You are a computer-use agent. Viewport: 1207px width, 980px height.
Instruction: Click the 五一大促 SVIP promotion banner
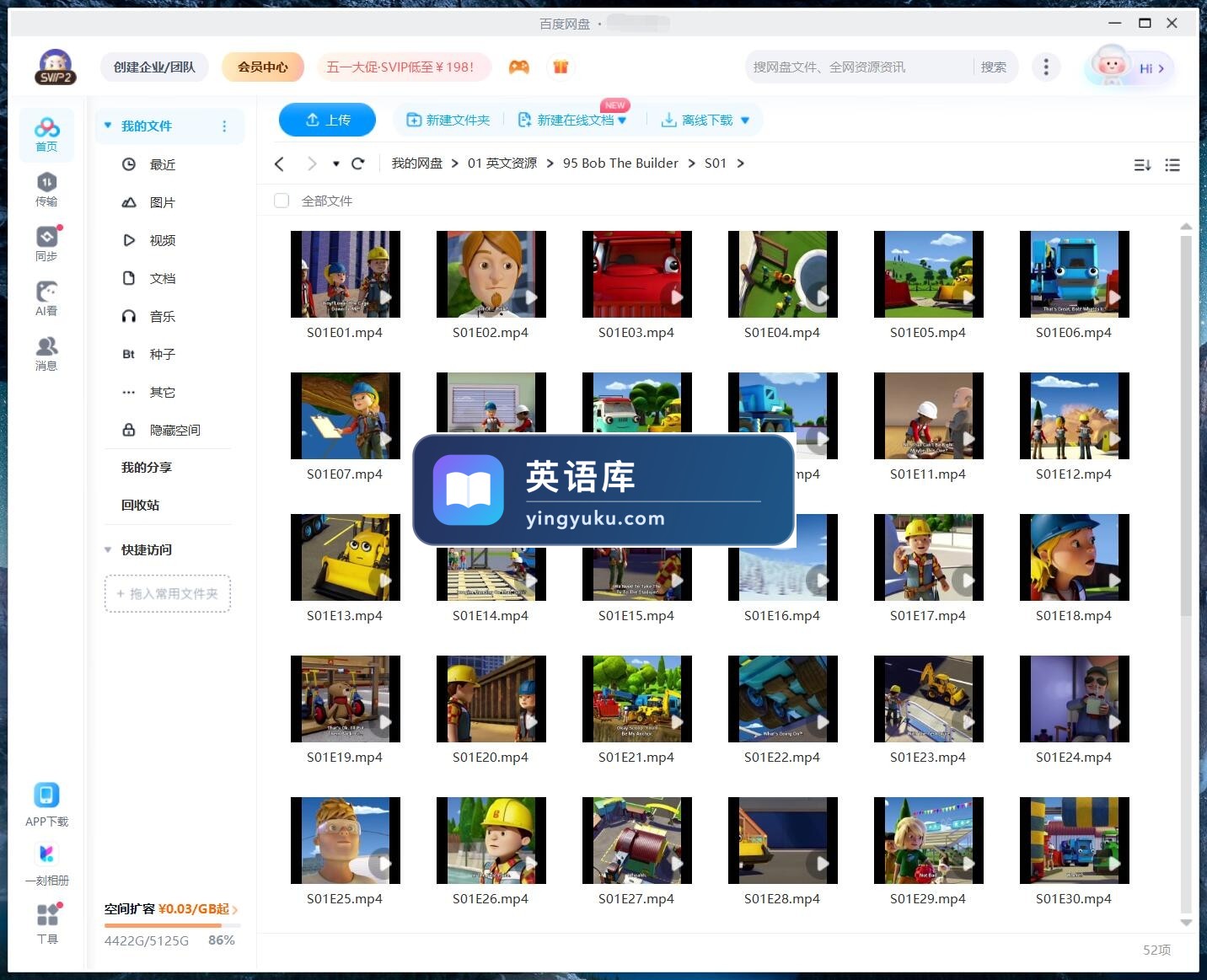pos(404,67)
